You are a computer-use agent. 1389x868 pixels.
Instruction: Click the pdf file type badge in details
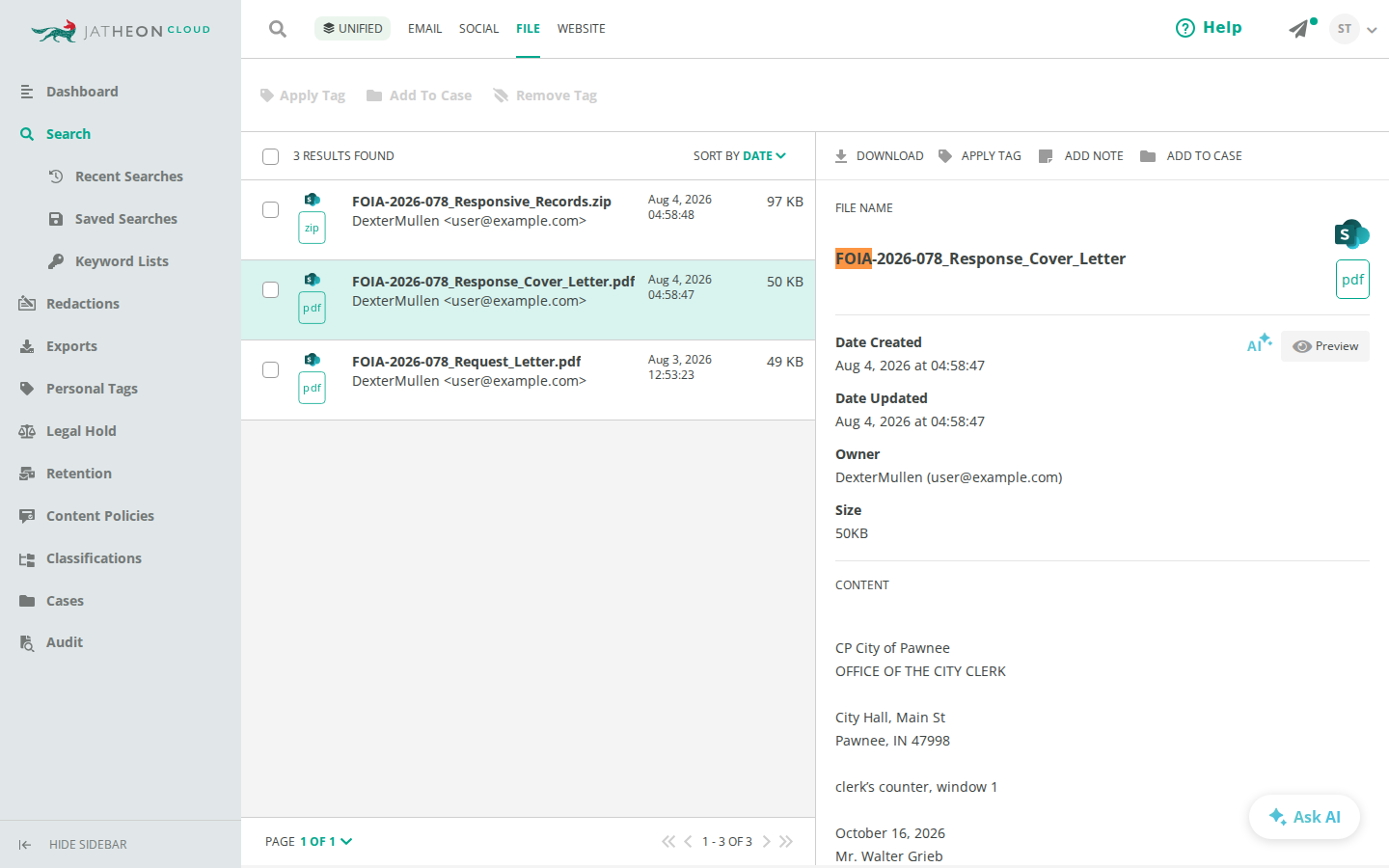[1352, 280]
